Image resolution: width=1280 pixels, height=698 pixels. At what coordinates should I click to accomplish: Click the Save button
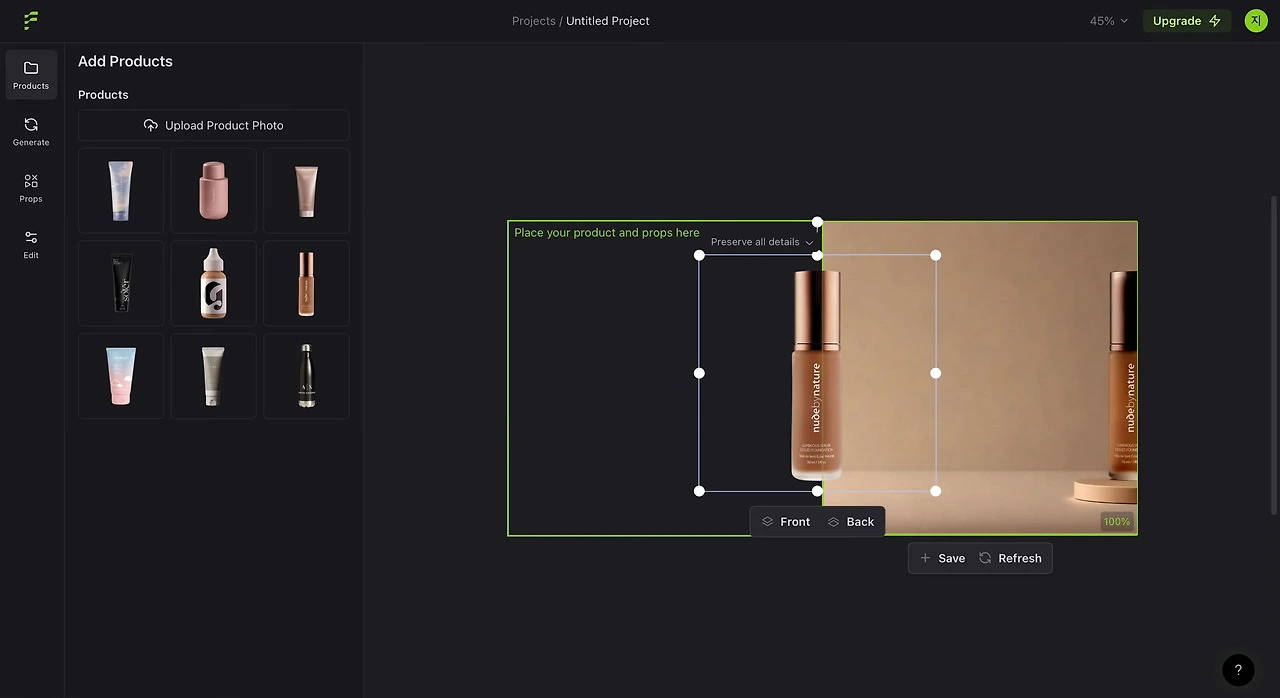[x=942, y=558]
